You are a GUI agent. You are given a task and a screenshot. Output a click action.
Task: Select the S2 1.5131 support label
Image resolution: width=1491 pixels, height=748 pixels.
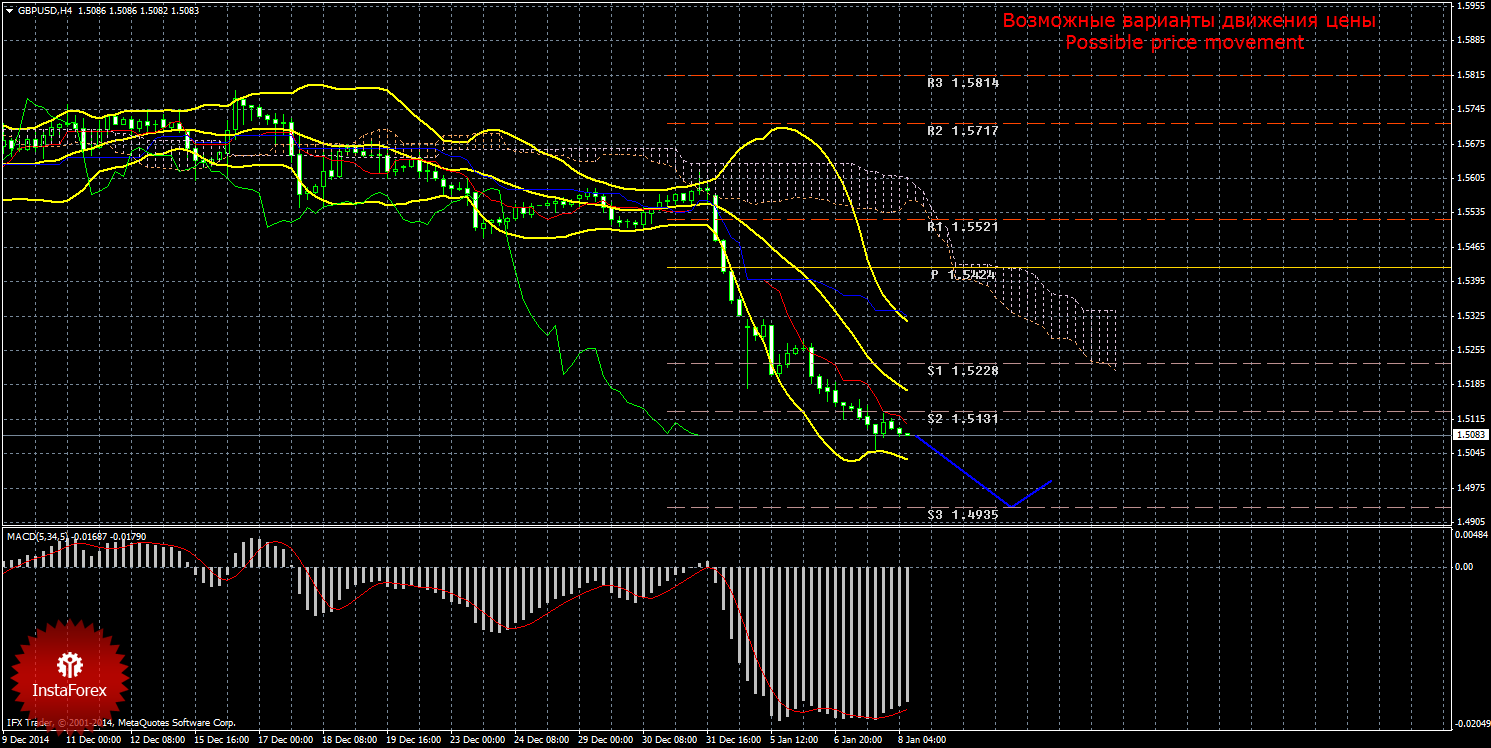pos(962,418)
